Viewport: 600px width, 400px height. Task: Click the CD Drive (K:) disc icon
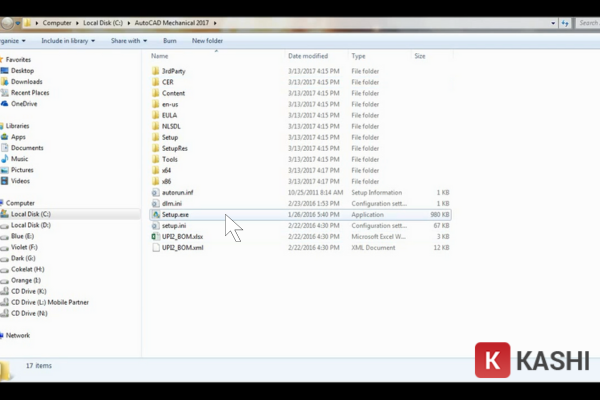click(4, 291)
